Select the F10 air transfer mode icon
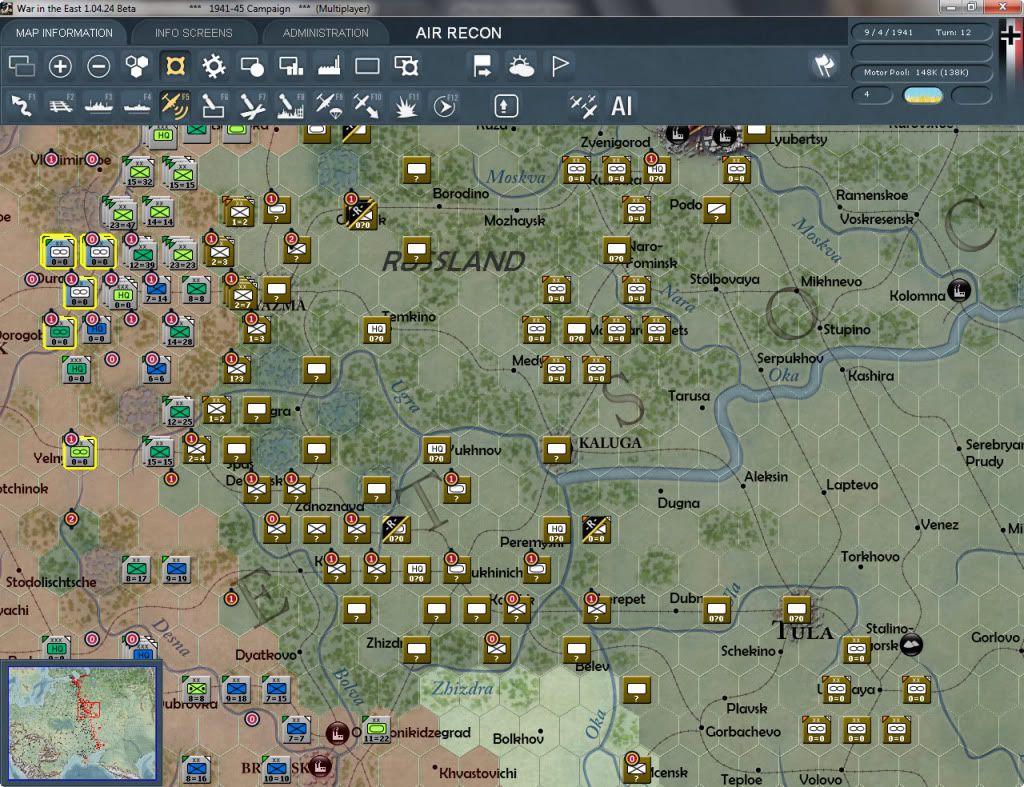This screenshot has width=1024, height=787. (367, 106)
